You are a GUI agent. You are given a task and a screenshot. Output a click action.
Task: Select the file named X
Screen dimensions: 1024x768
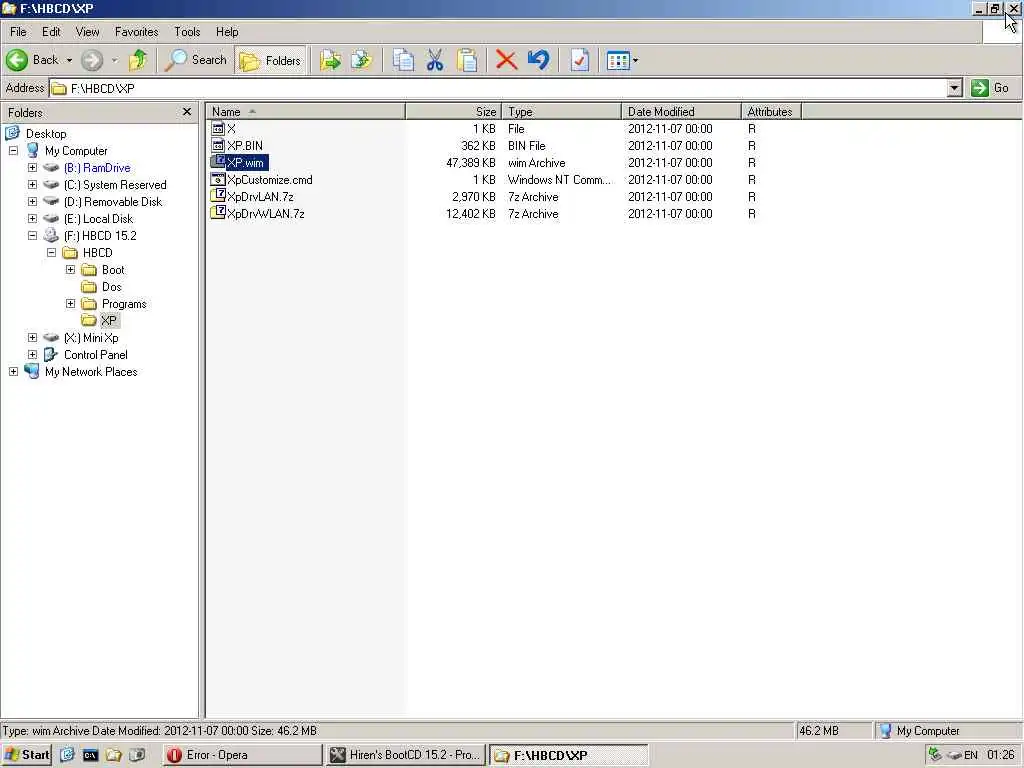pyautogui.click(x=231, y=129)
